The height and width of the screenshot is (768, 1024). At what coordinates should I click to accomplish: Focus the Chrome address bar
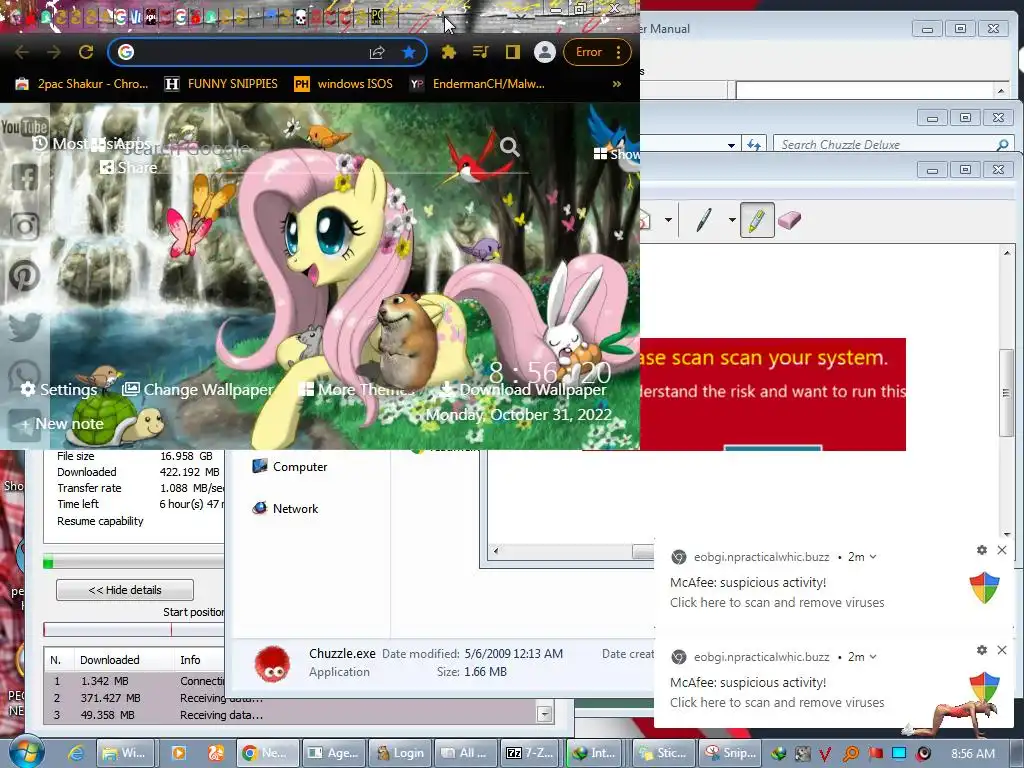click(x=248, y=52)
